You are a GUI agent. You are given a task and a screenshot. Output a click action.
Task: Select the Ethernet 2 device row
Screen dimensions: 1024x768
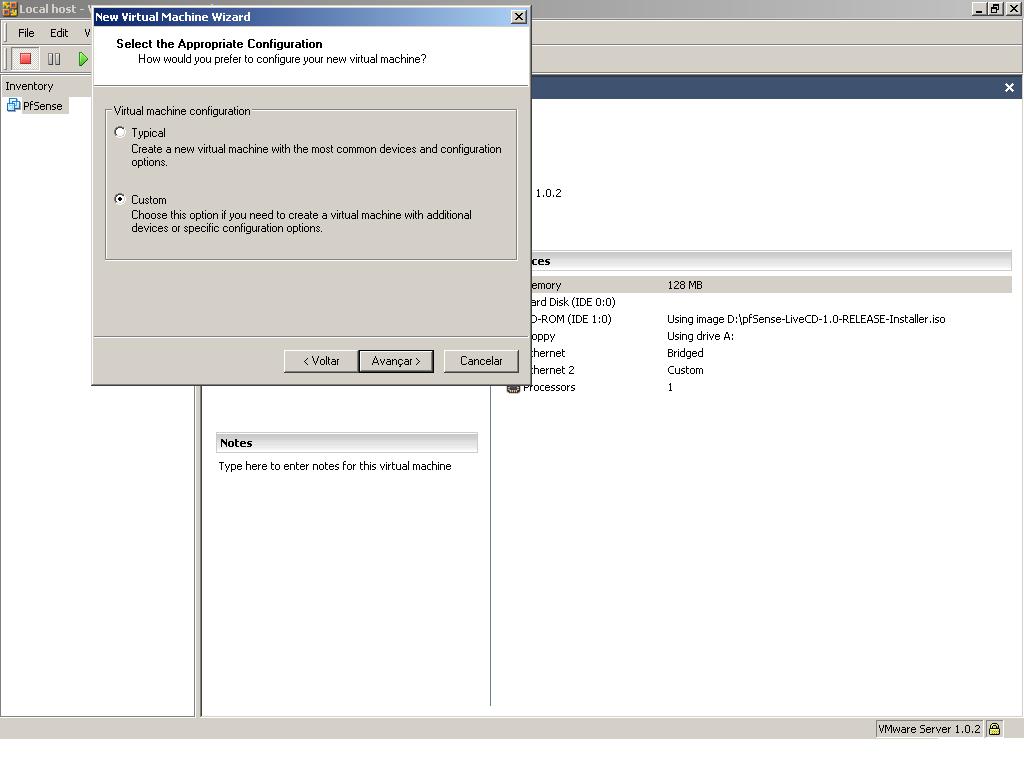(x=771, y=370)
